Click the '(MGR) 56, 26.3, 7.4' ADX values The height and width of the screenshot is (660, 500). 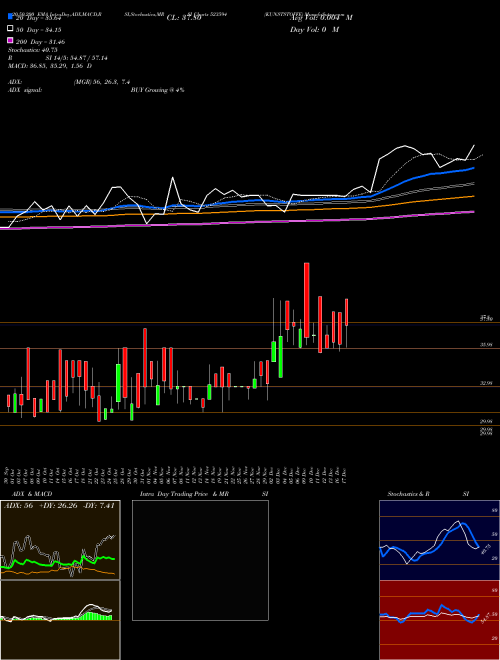101,82
